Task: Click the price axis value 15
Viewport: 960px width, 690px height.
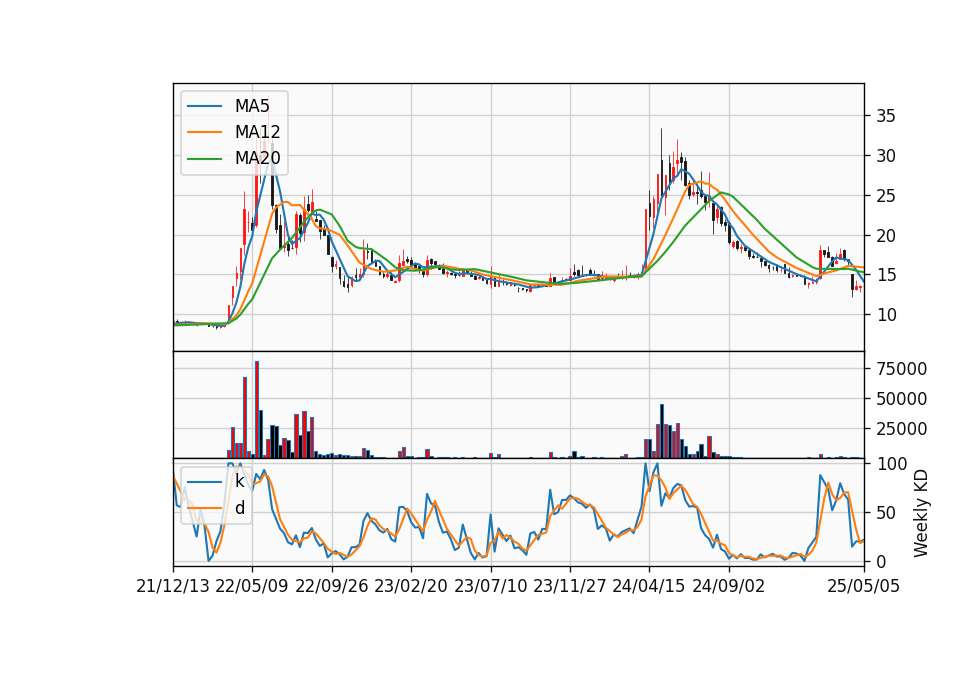Action: coord(886,275)
